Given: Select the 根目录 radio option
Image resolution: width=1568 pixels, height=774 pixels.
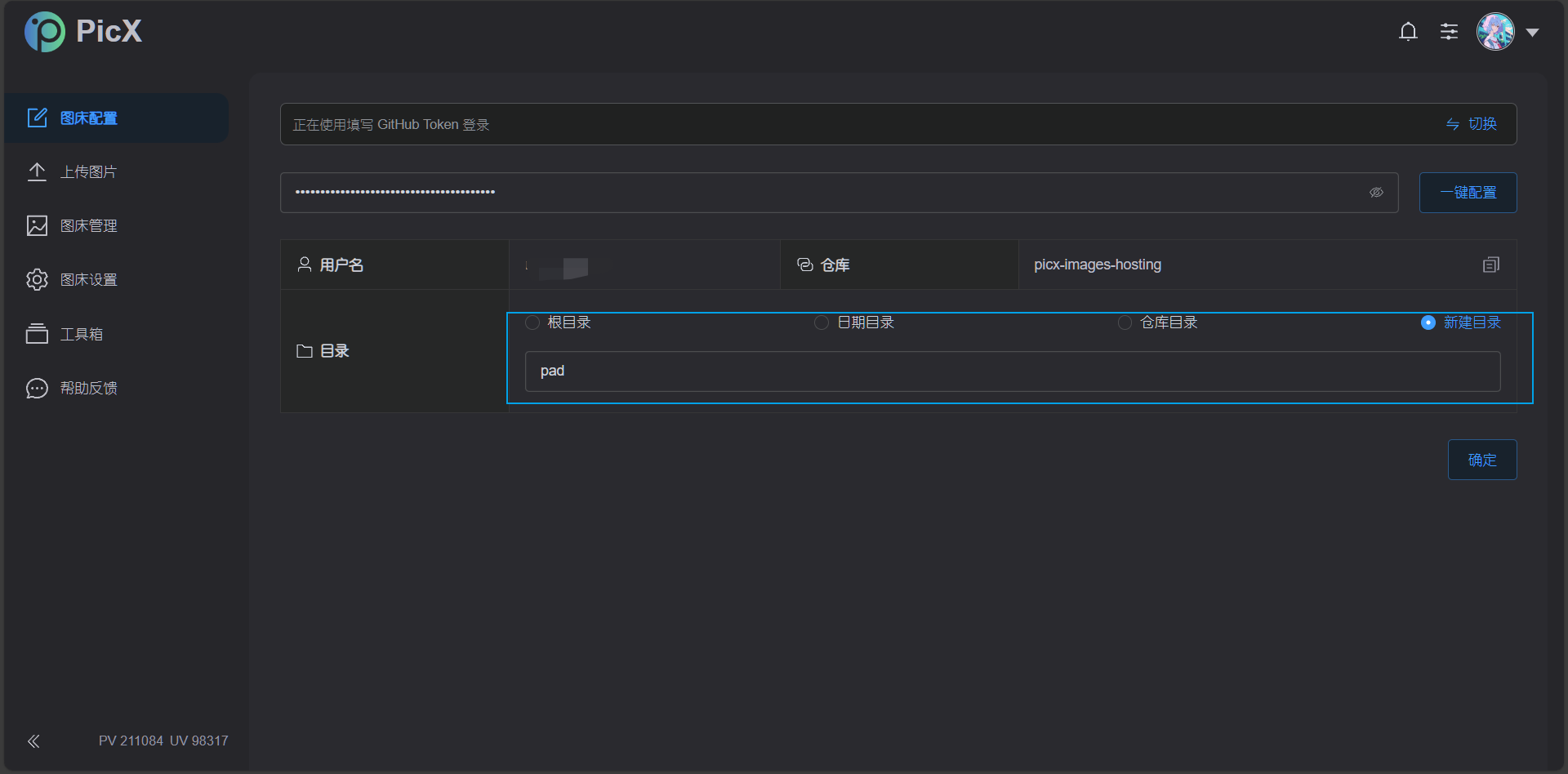Looking at the screenshot, I should pyautogui.click(x=558, y=322).
